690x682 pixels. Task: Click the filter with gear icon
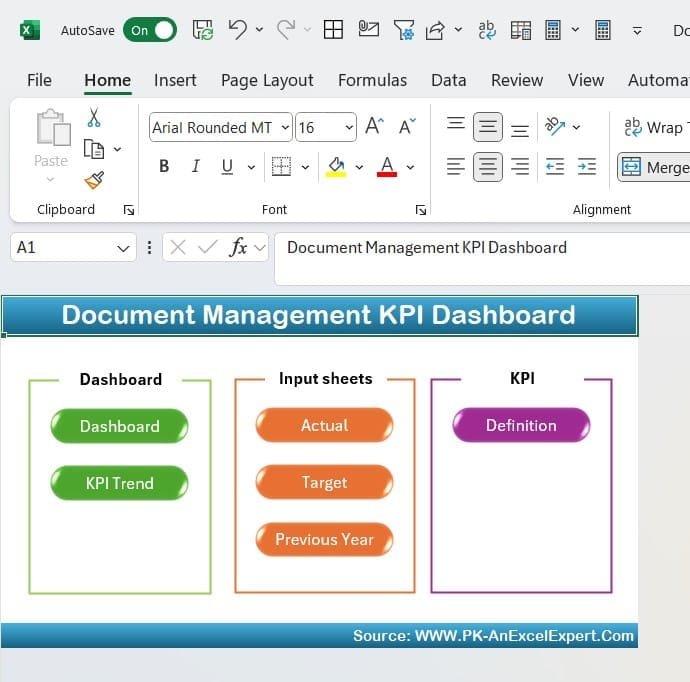404,30
